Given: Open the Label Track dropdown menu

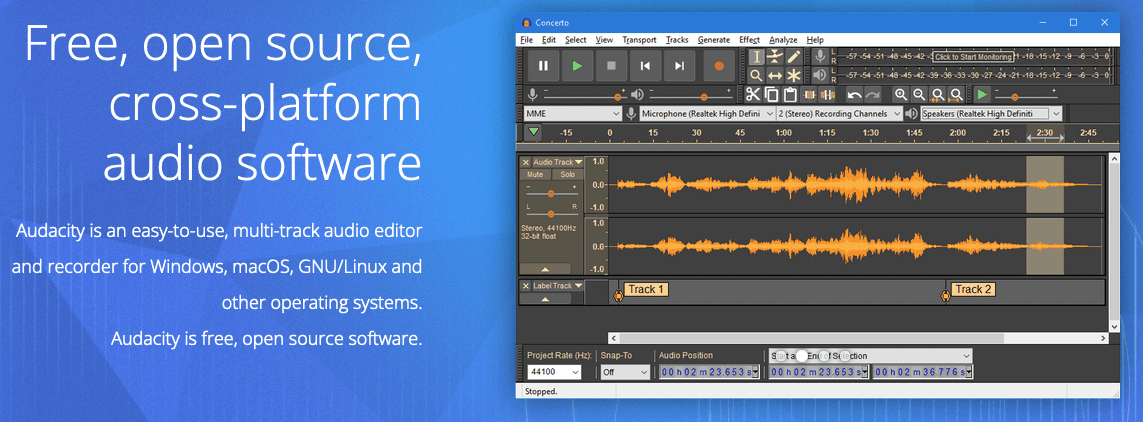Looking at the screenshot, I should (x=558, y=286).
